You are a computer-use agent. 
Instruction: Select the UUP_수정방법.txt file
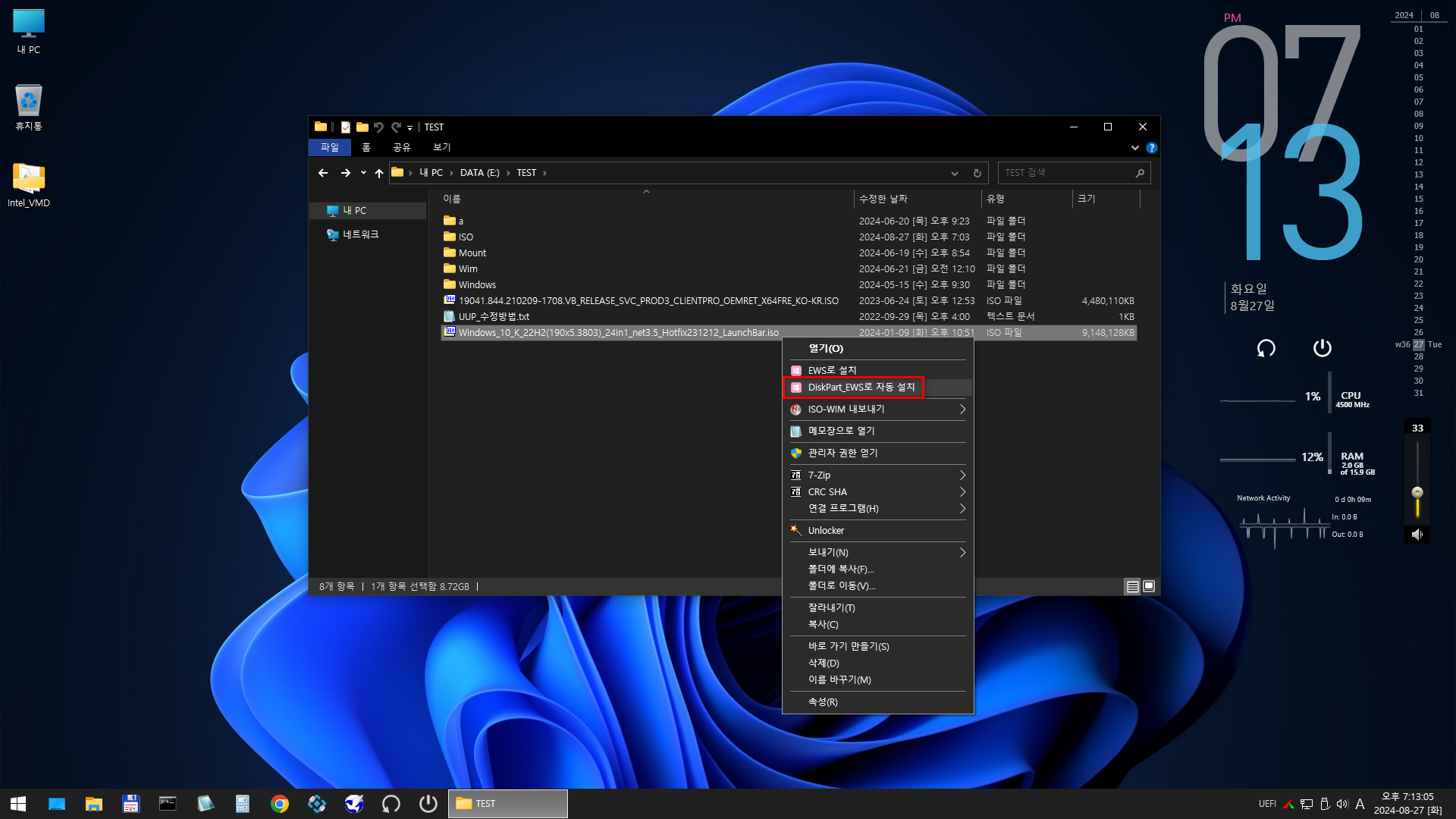[789, 317]
